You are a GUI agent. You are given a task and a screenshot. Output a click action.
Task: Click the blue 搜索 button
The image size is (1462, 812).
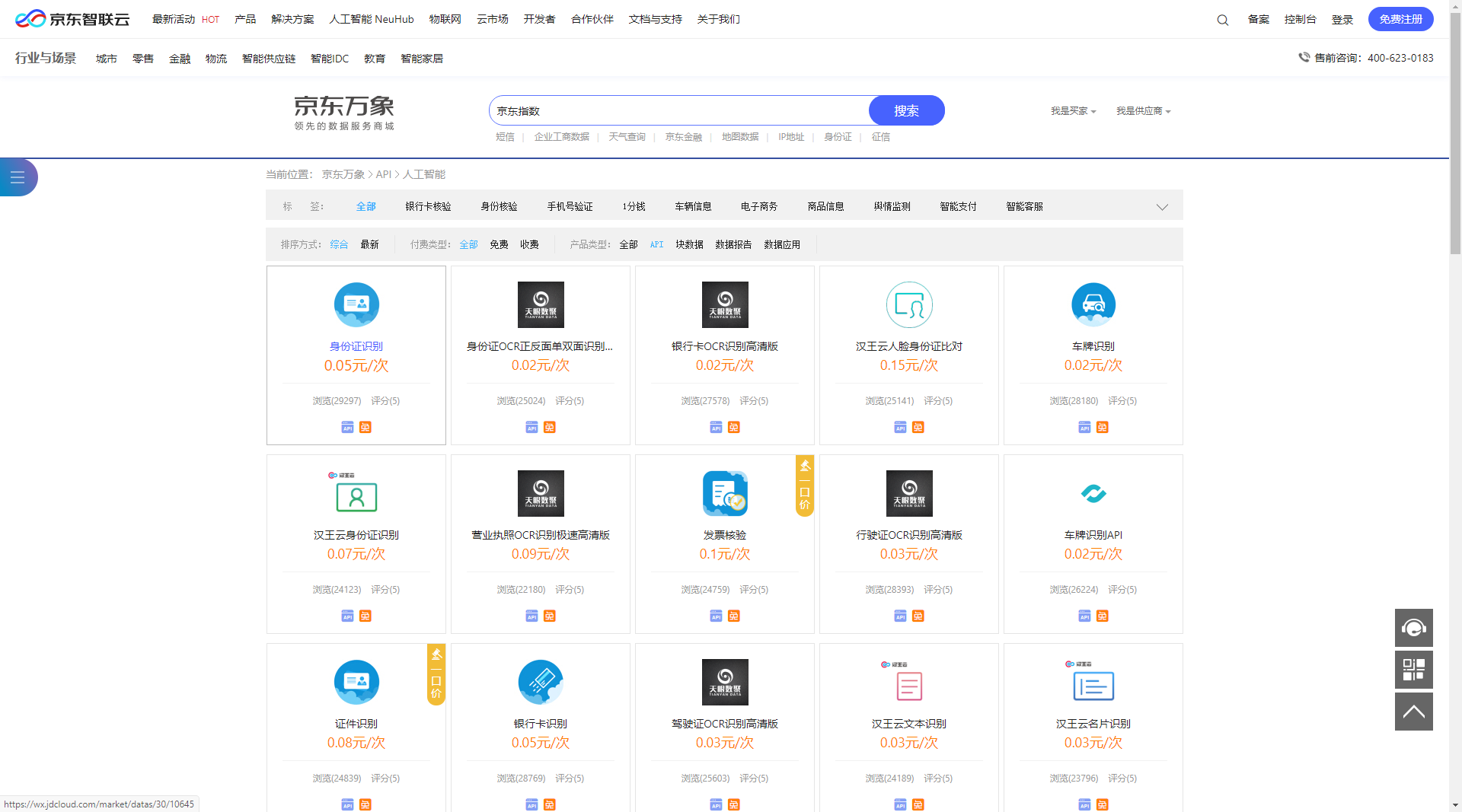tap(906, 110)
